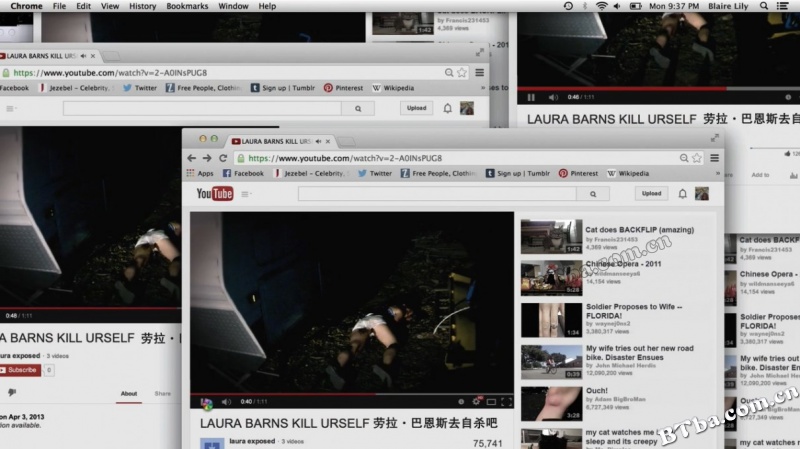Image resolution: width=800 pixels, height=449 pixels.
Task: Select LAURA BARNS tab in front window
Action: (276, 141)
